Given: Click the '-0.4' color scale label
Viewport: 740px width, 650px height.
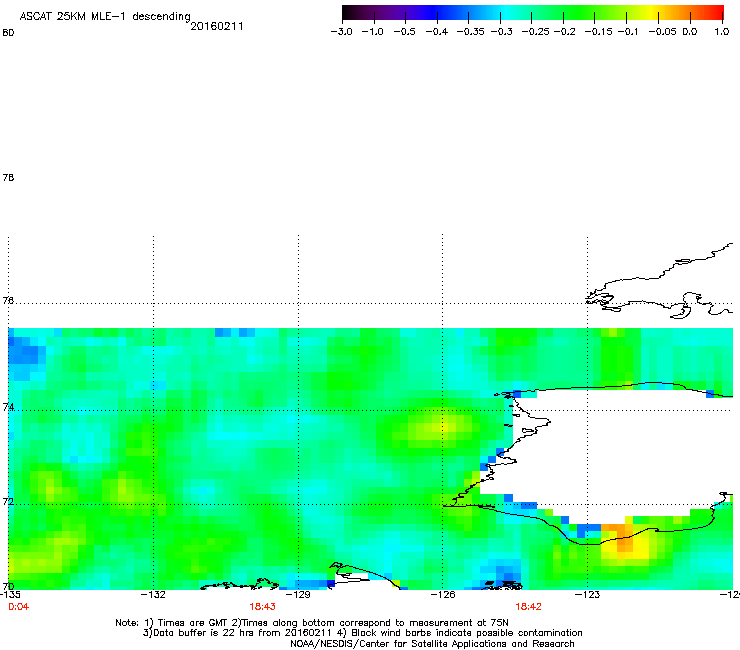Looking at the screenshot, I should pyautogui.click(x=437, y=32).
